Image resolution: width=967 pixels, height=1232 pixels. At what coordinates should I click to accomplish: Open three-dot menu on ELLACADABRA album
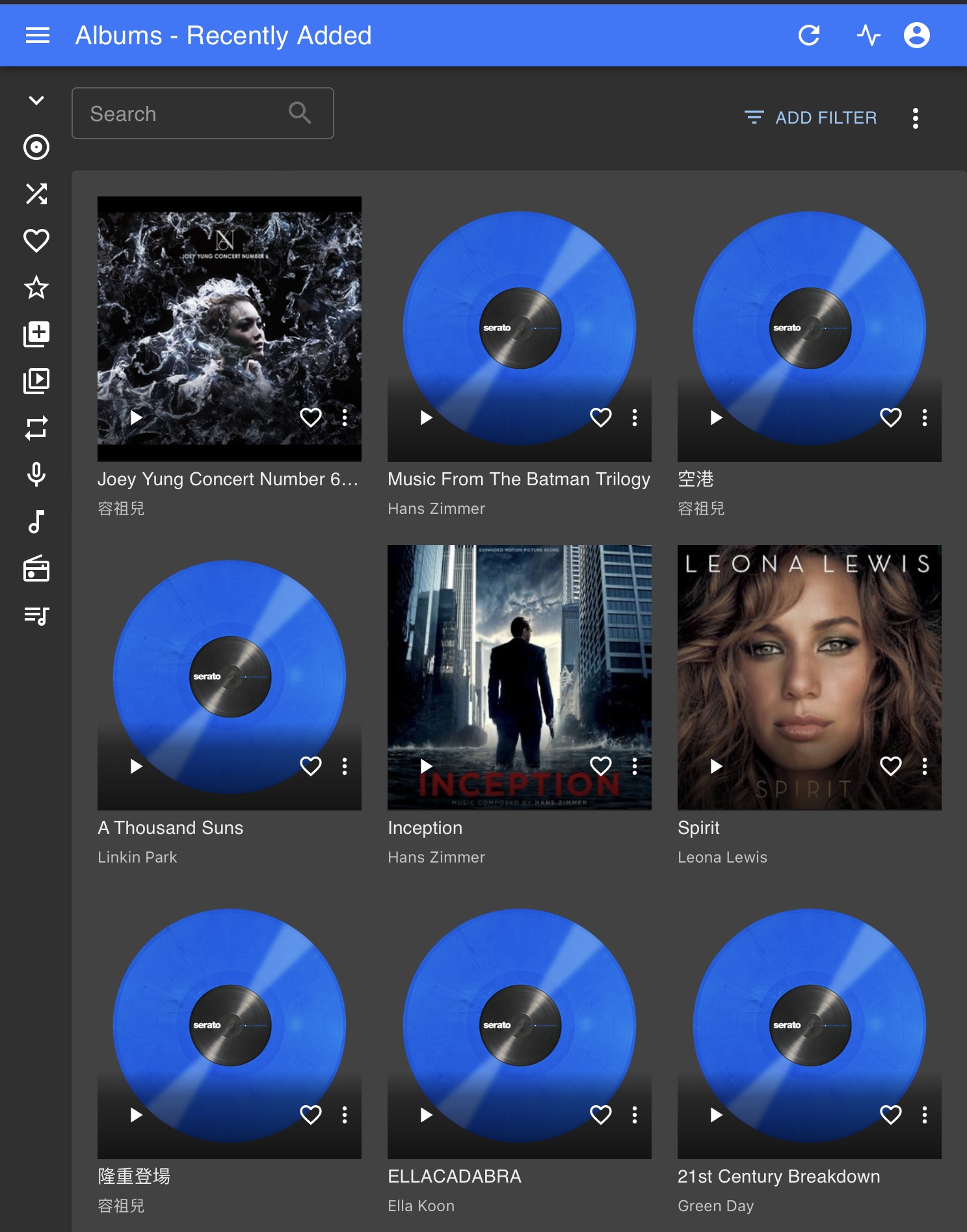[635, 1115]
